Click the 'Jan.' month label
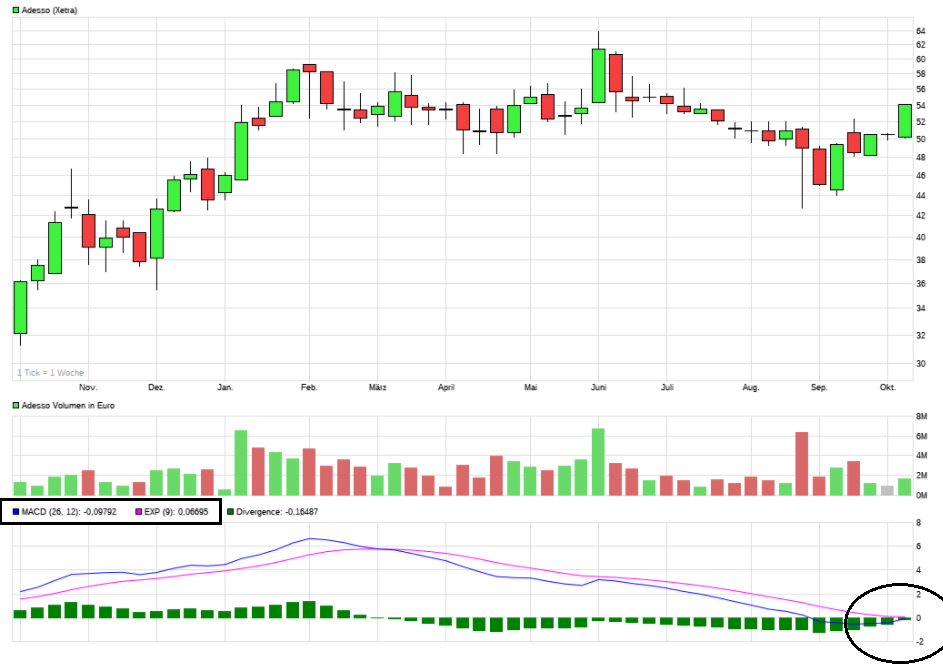Screen dimensions: 943x666 (225, 387)
